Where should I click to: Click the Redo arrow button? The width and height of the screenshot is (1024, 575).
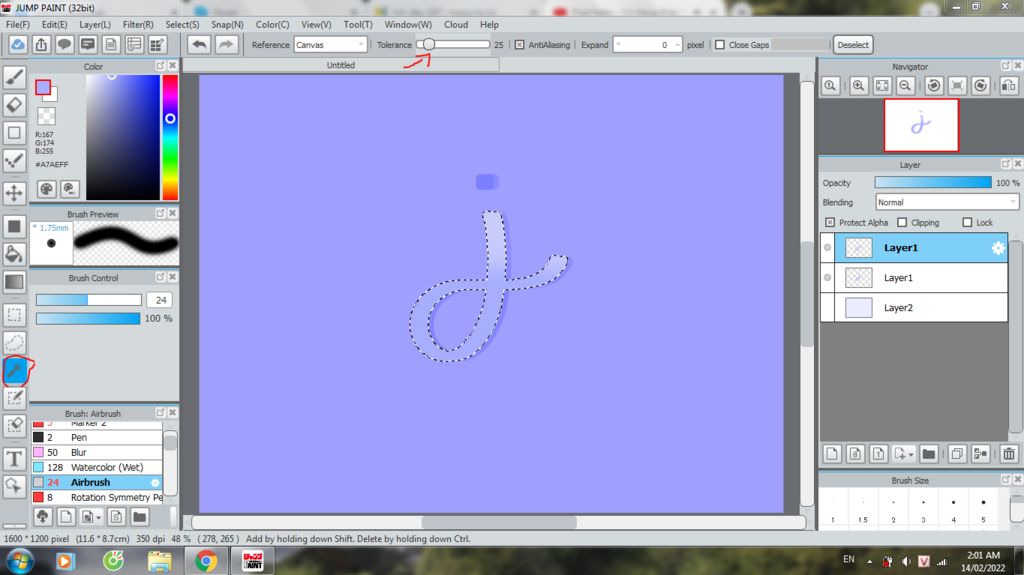225,44
